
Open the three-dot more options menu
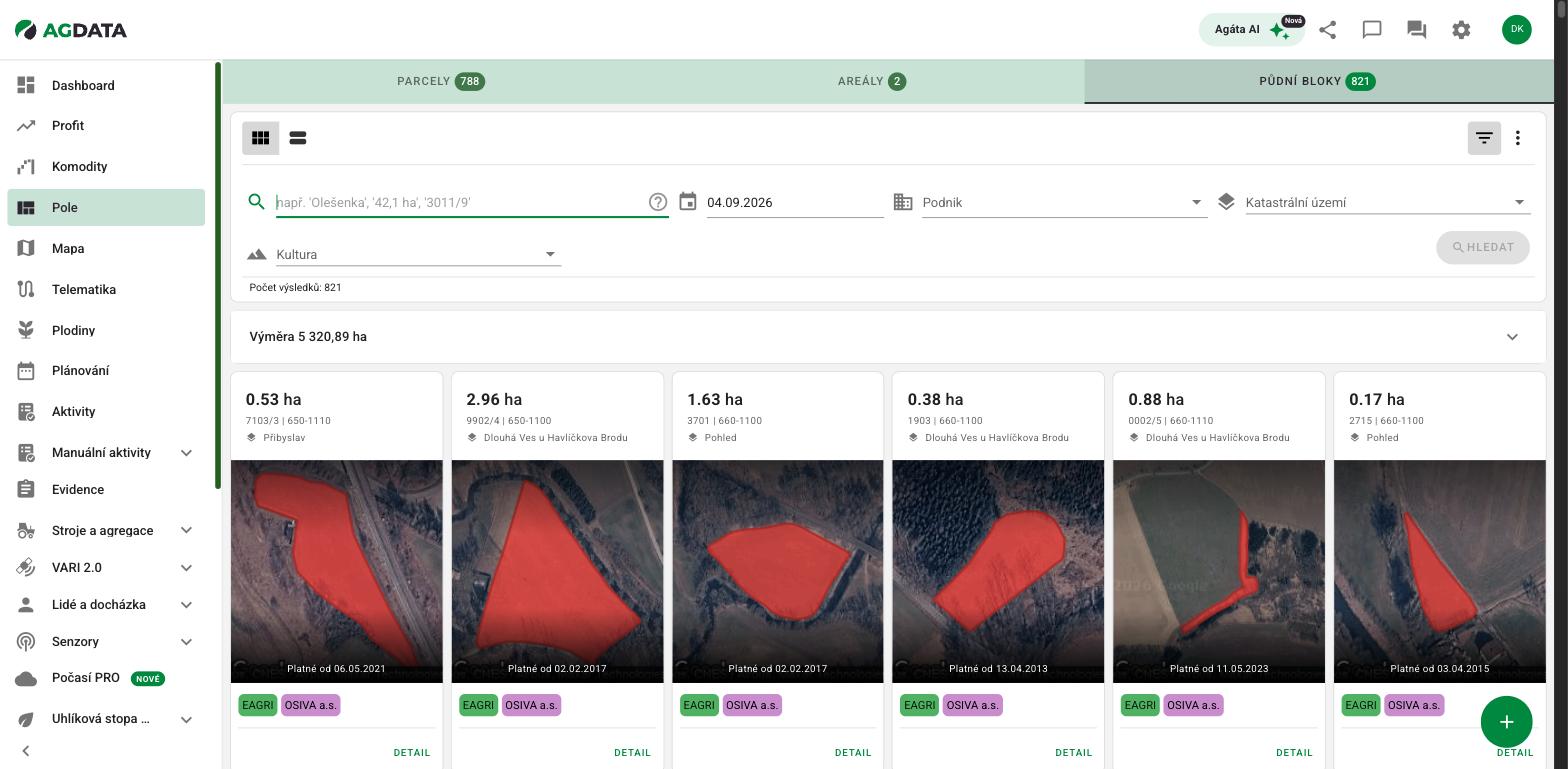[1518, 138]
